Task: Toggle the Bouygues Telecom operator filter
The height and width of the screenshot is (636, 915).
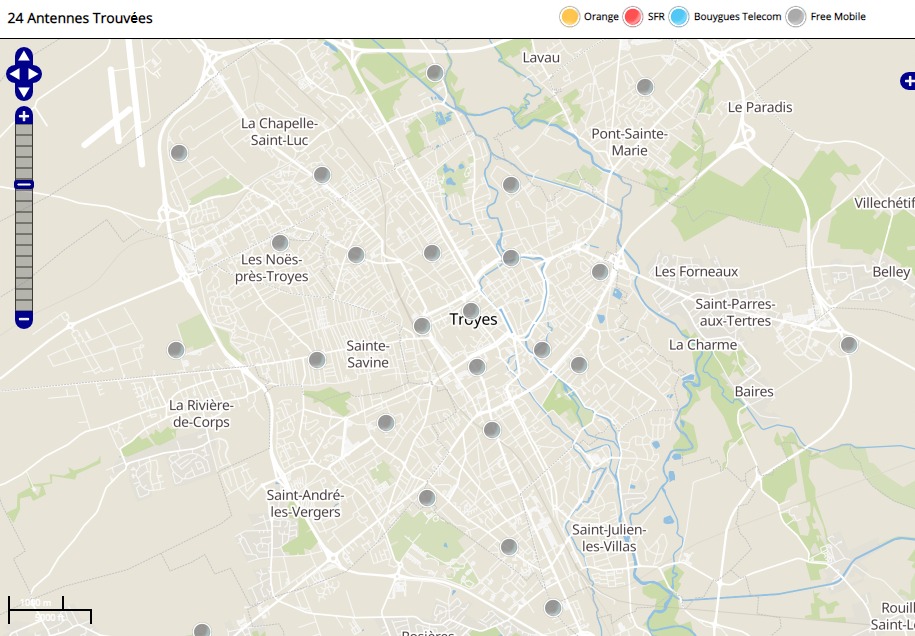Action: (680, 17)
